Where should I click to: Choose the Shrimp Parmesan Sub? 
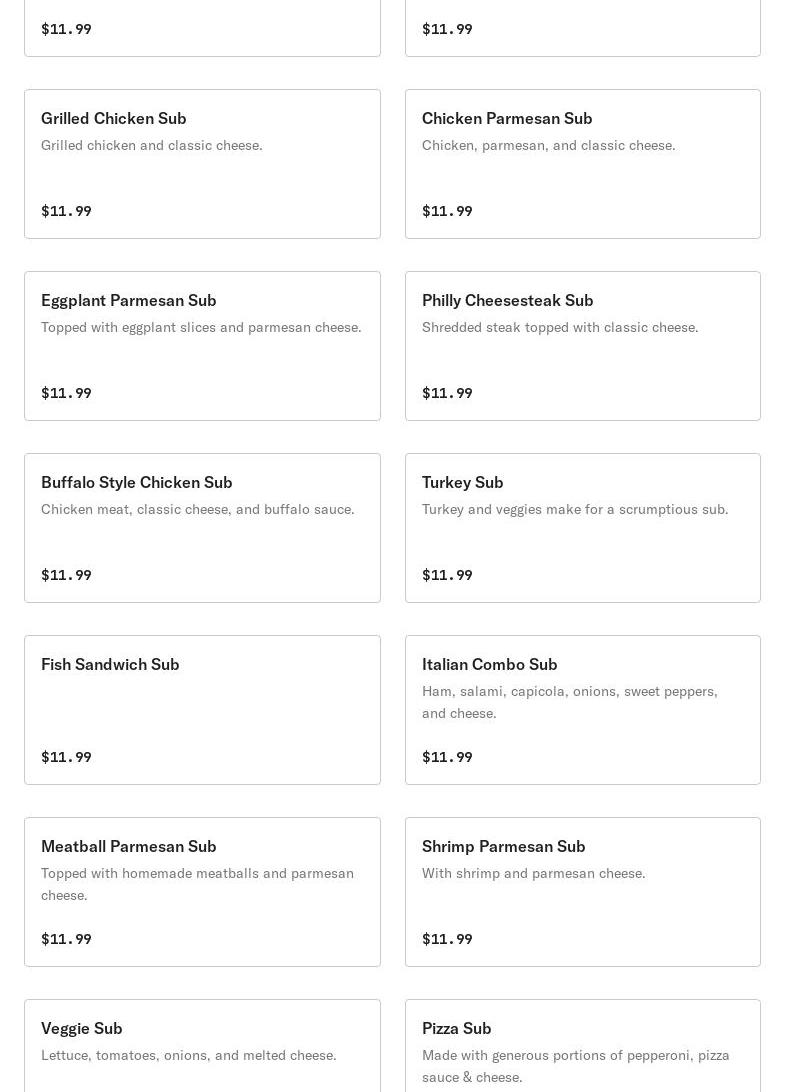point(582,891)
